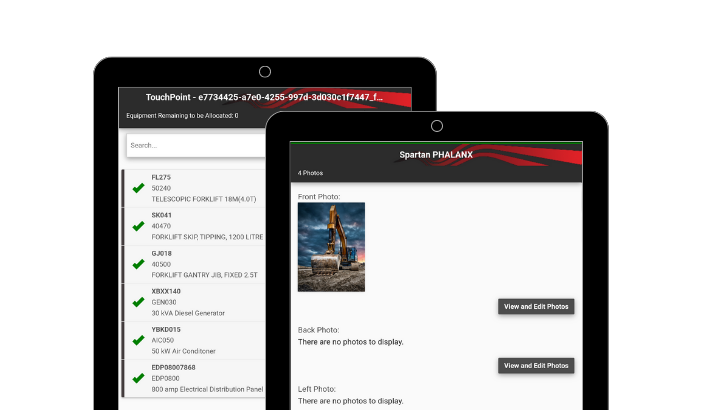Click the 4 Photos count label
Image resolution: width=702 pixels, height=410 pixels.
(x=310, y=173)
